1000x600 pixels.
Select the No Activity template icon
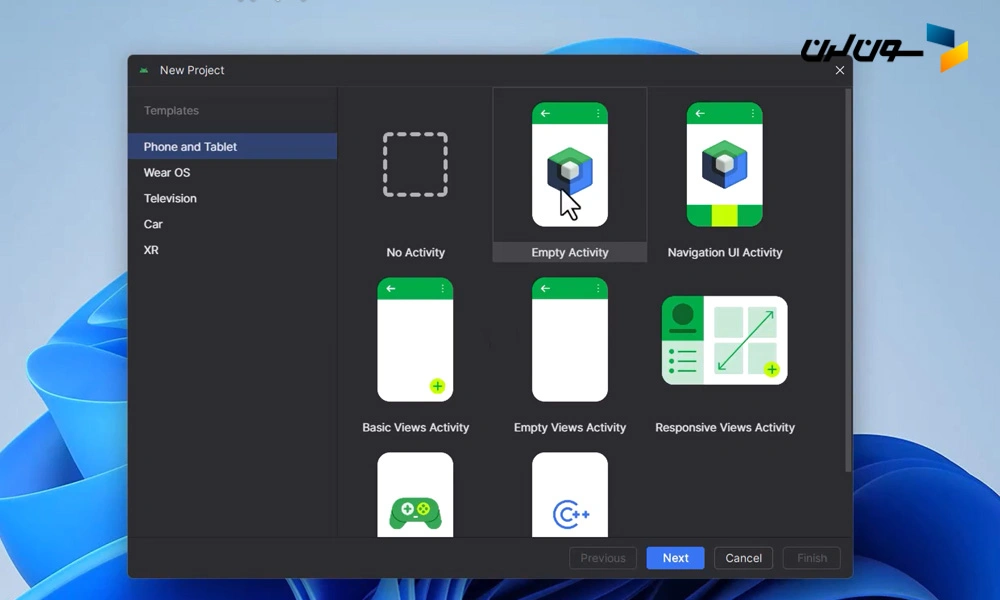[x=415, y=165]
